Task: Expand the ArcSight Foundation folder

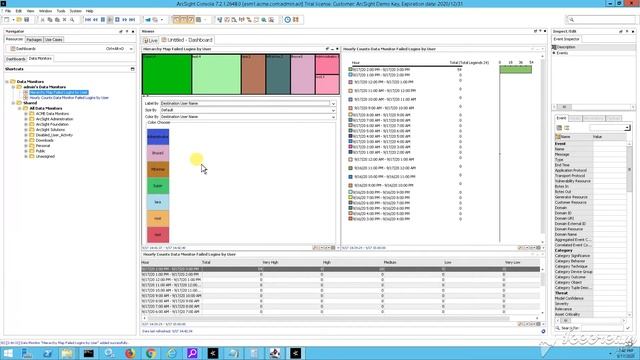Action: [x=26, y=124]
